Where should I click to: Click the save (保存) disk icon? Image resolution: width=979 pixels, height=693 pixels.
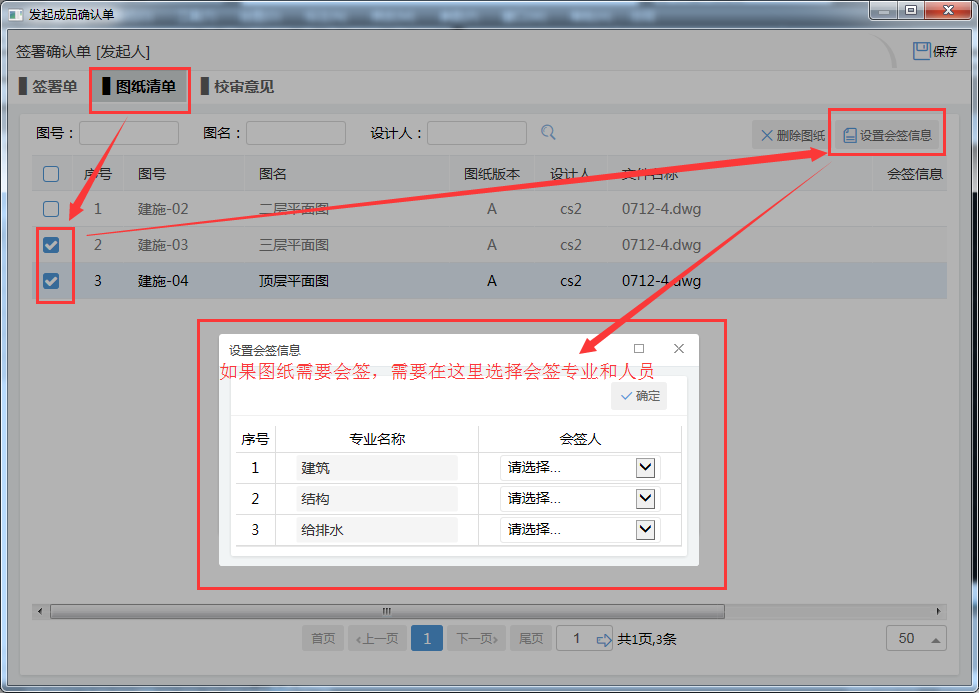(921, 51)
